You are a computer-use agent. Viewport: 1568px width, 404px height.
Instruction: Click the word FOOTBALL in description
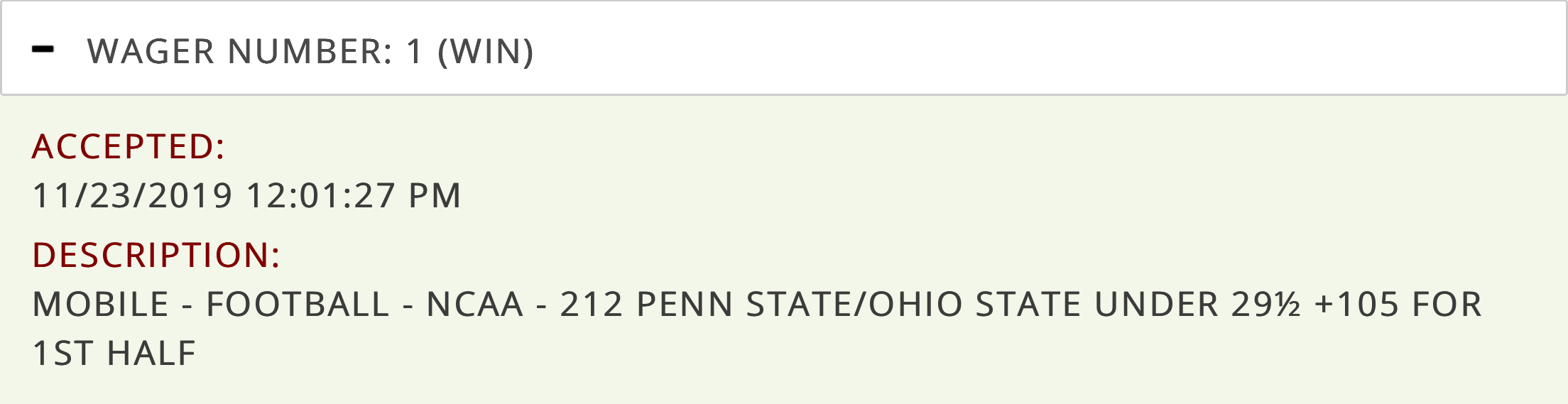tap(298, 305)
